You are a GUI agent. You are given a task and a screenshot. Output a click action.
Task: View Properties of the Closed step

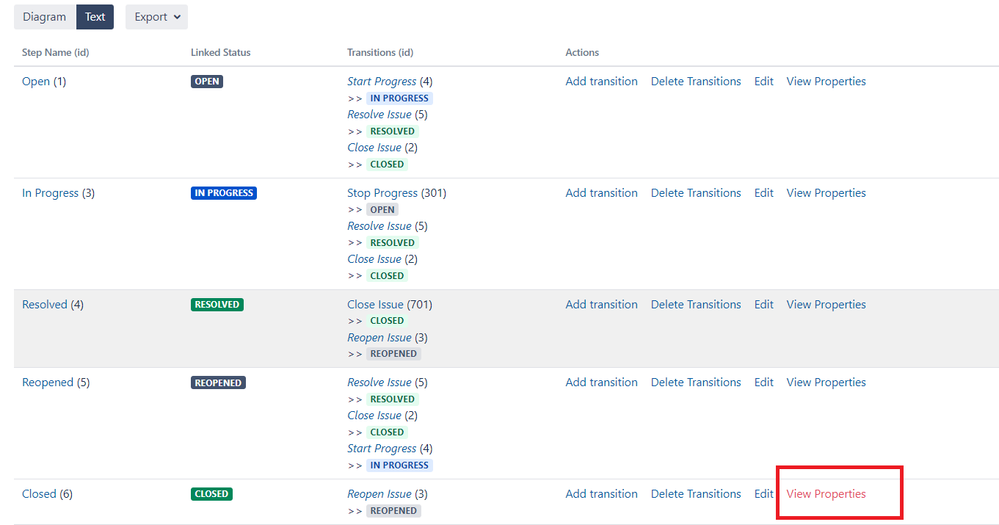tap(826, 494)
